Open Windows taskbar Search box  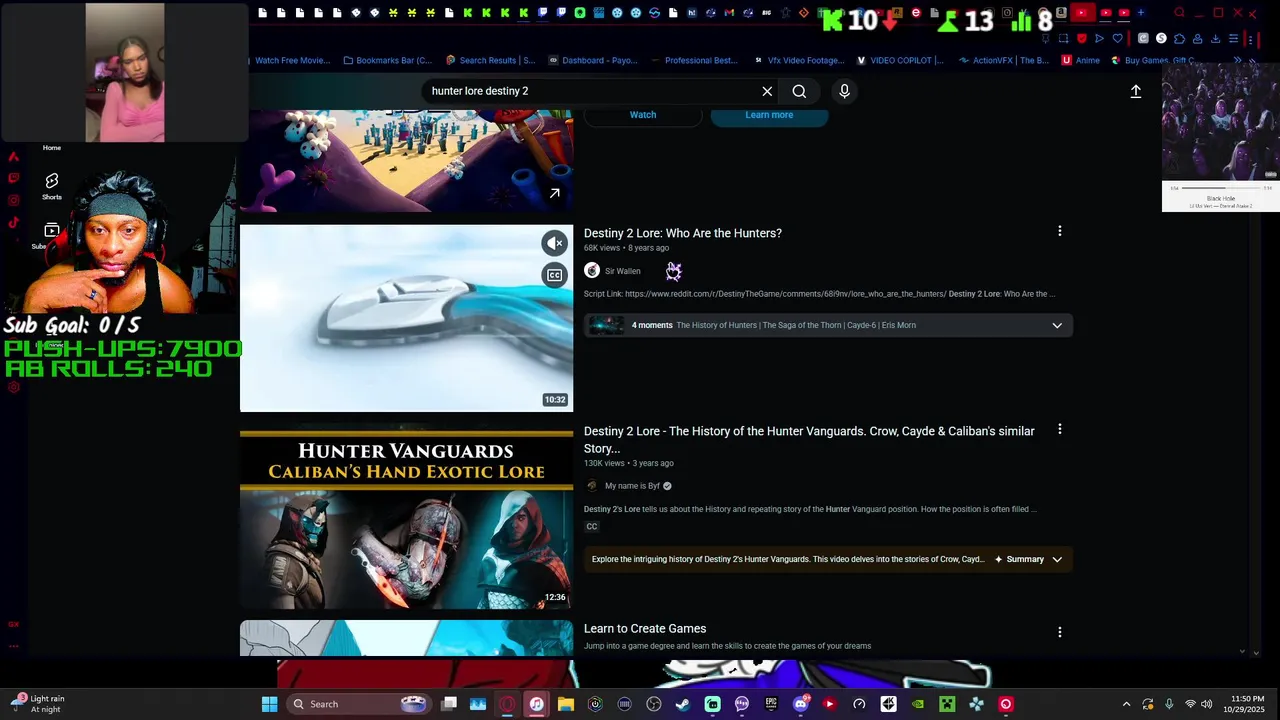tap(358, 704)
